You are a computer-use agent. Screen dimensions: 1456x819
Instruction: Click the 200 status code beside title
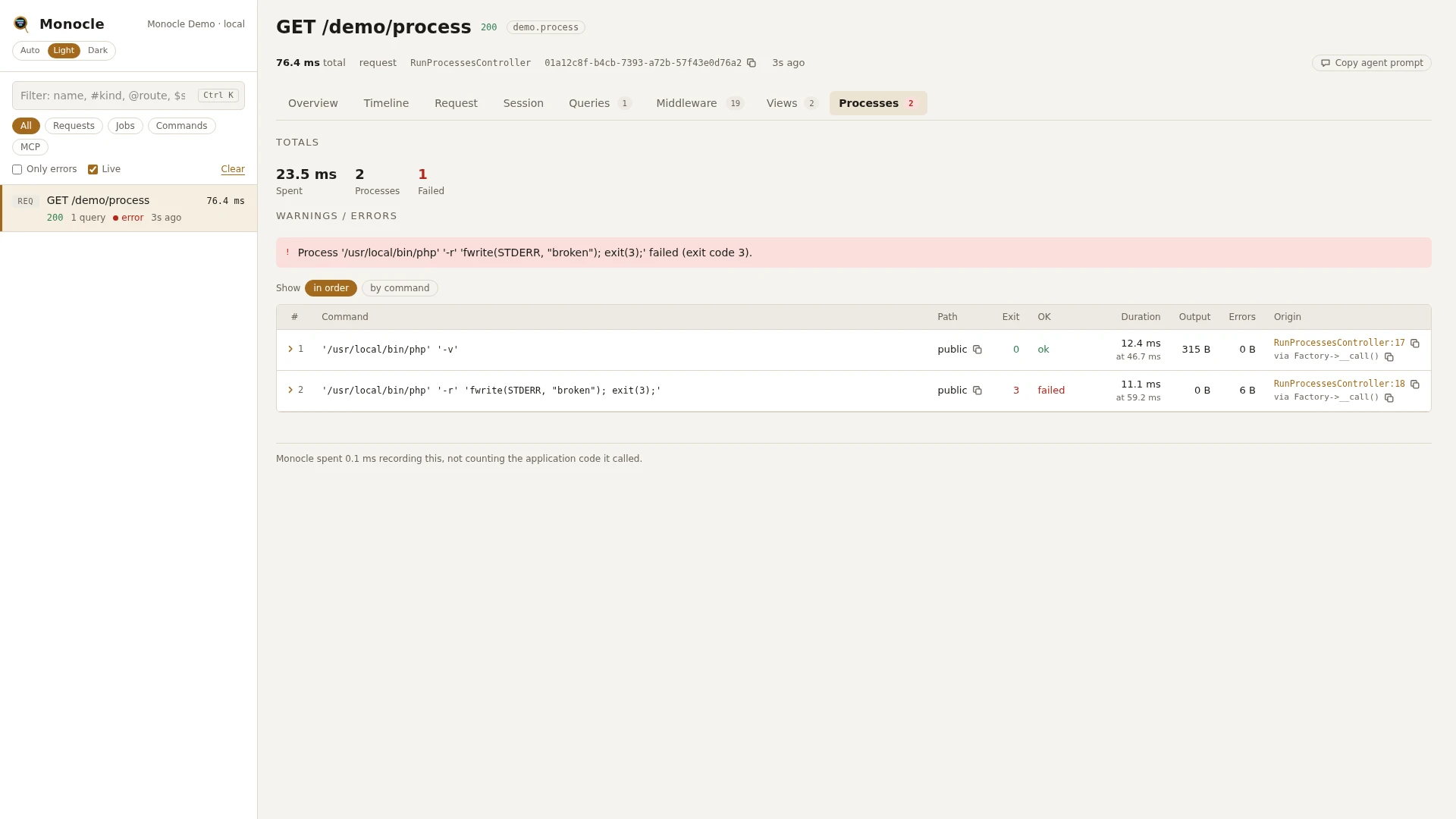[x=489, y=27]
